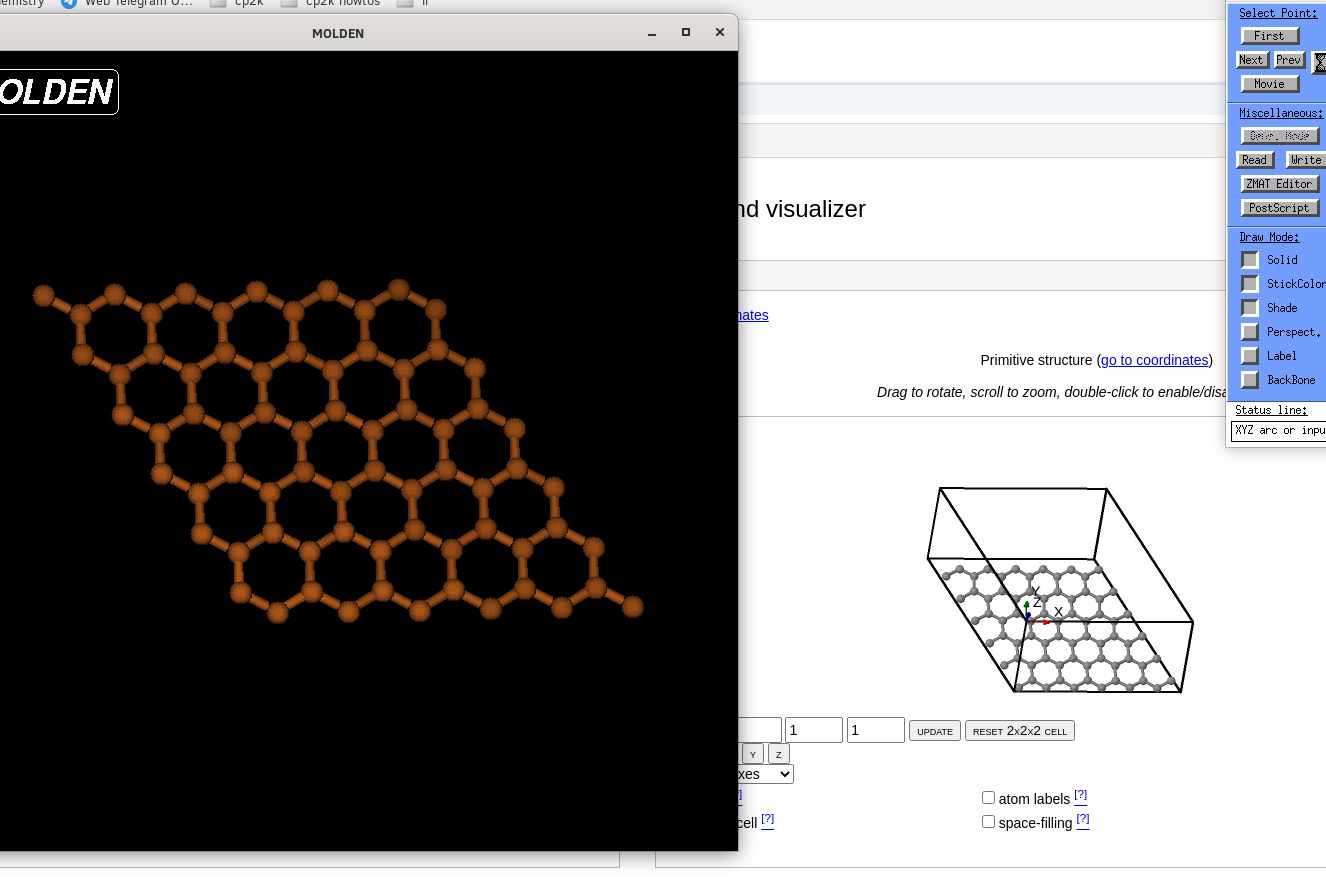Advance to the Next point
This screenshot has height=877, width=1326.
[1250, 59]
